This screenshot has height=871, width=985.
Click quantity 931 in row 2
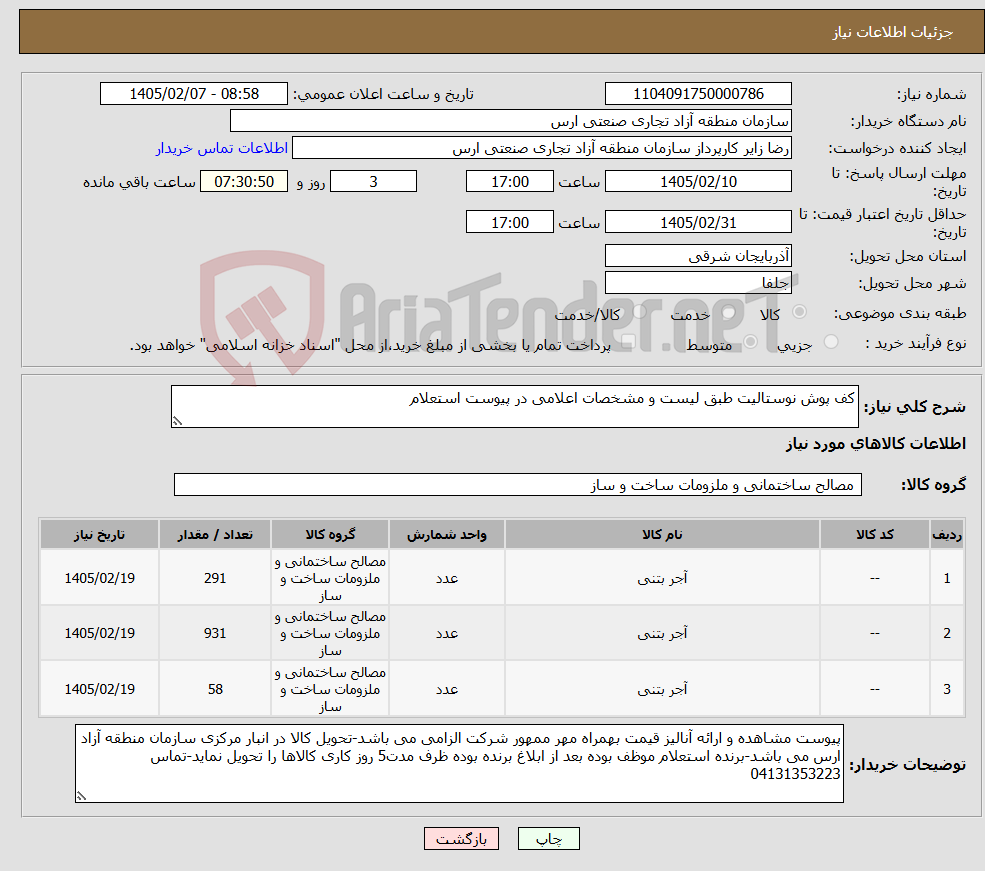coord(215,633)
